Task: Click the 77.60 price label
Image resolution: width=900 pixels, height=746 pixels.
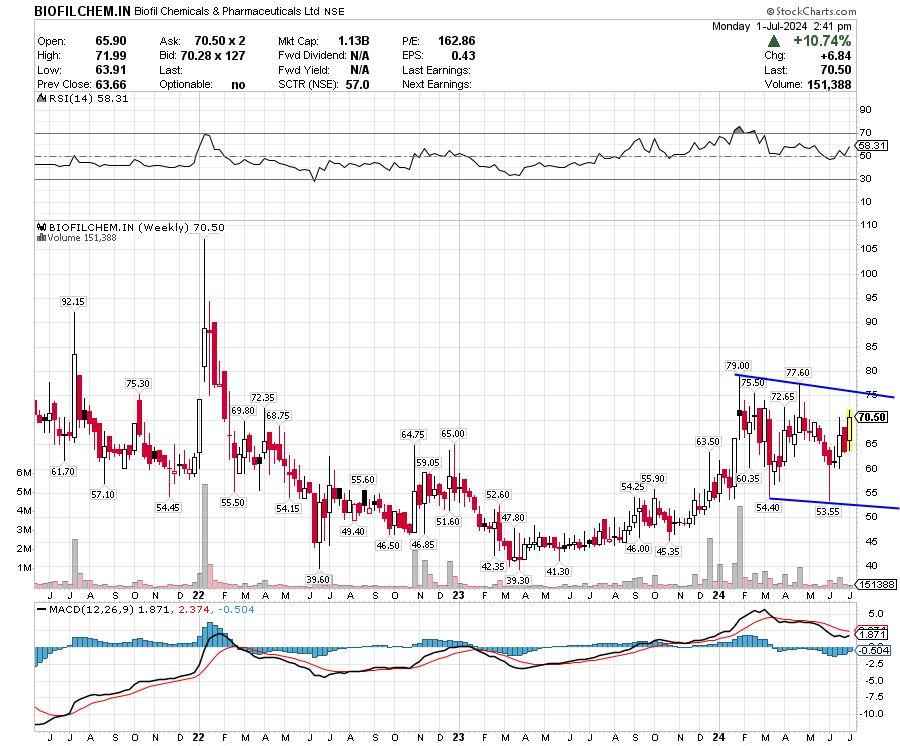Action: click(x=798, y=372)
